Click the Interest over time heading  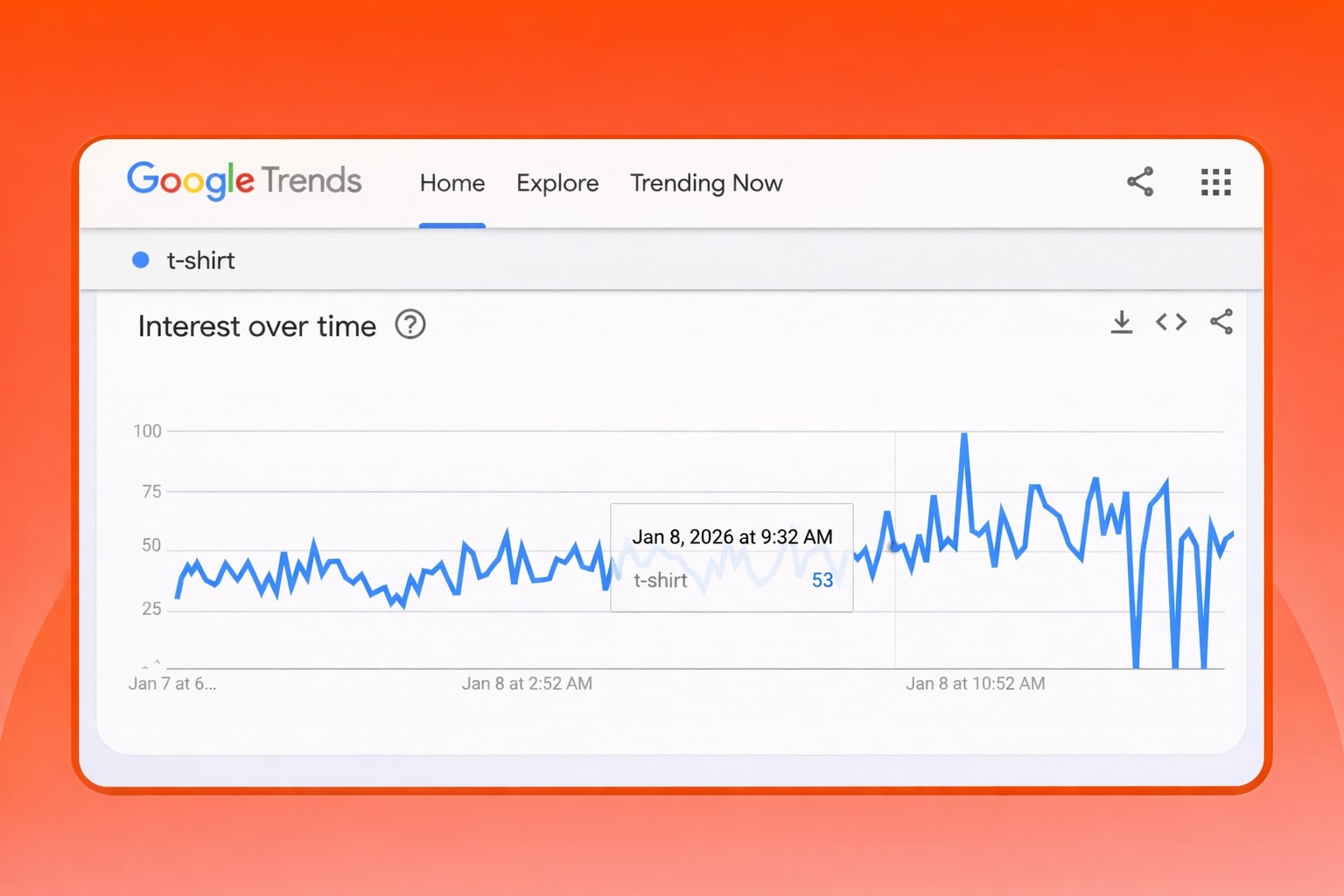click(x=257, y=326)
